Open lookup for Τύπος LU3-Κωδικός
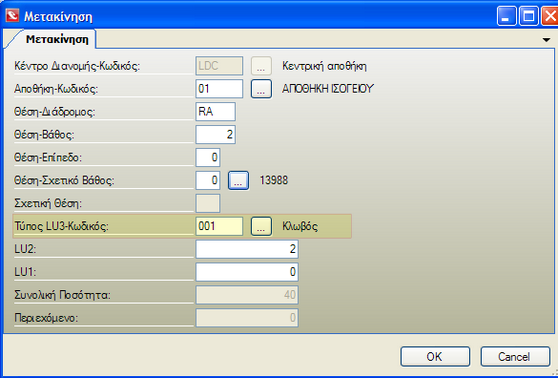The height and width of the screenshot is (378, 558). (261, 226)
